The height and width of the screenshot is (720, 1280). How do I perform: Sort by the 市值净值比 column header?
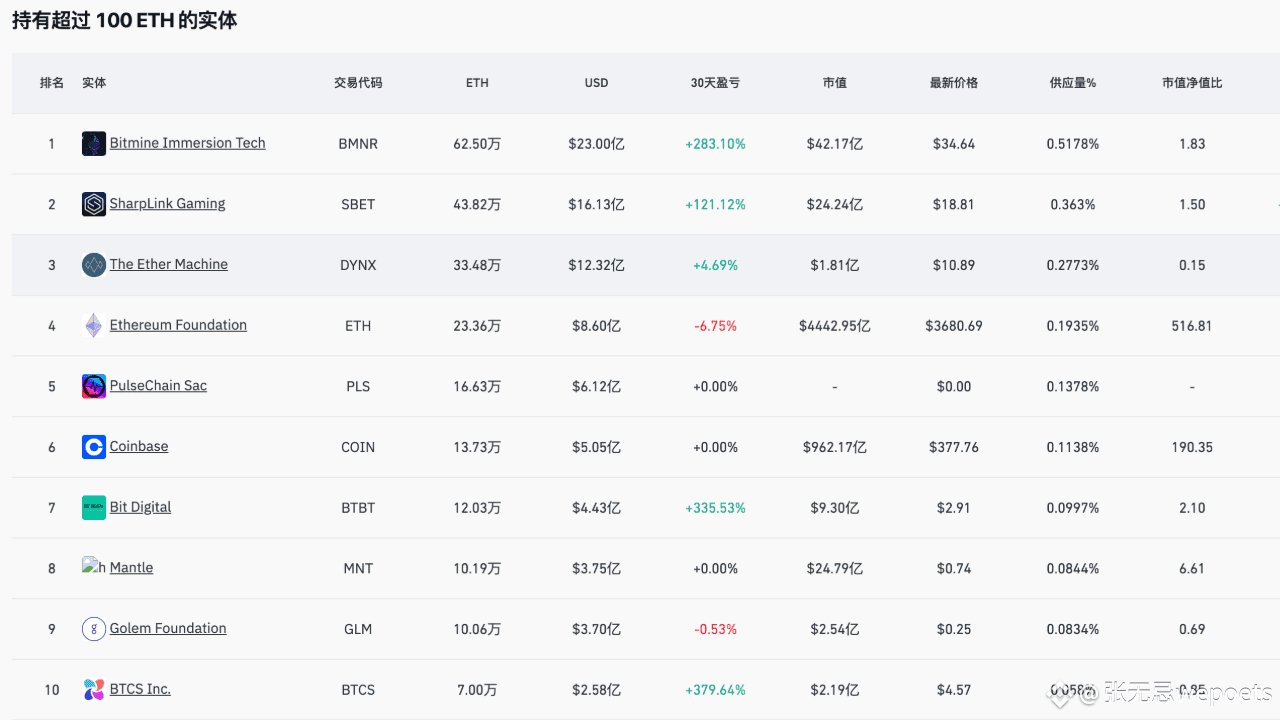click(1192, 83)
